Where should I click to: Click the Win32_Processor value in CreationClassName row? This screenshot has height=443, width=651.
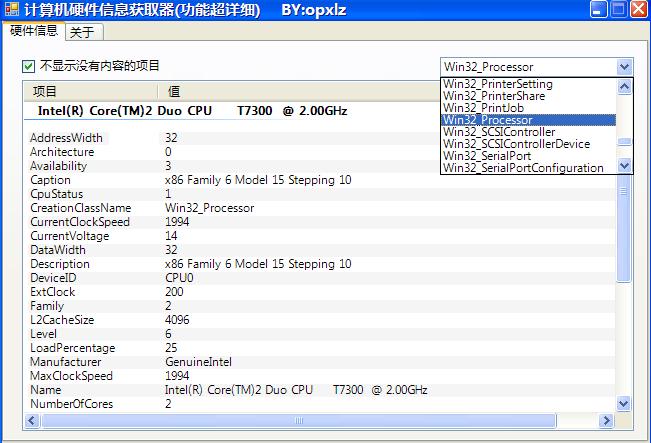tap(210, 208)
